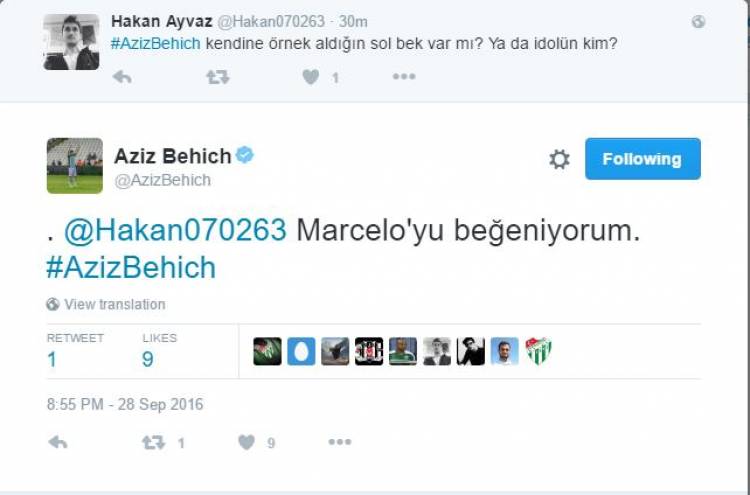Retweet Aziz Behich's tweet

pos(153,441)
